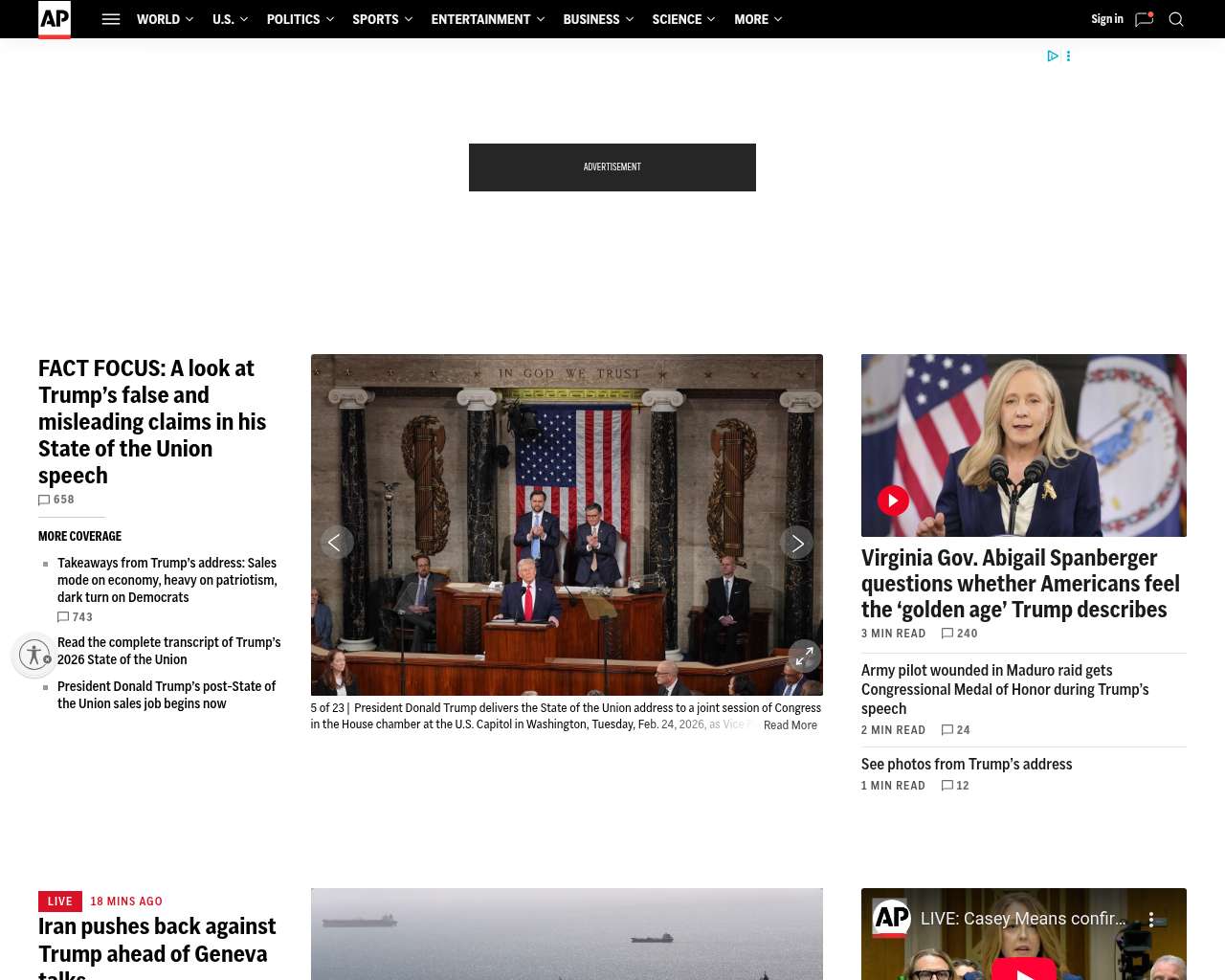
Task: Expand slideshow to fullscreen view
Action: 805,656
